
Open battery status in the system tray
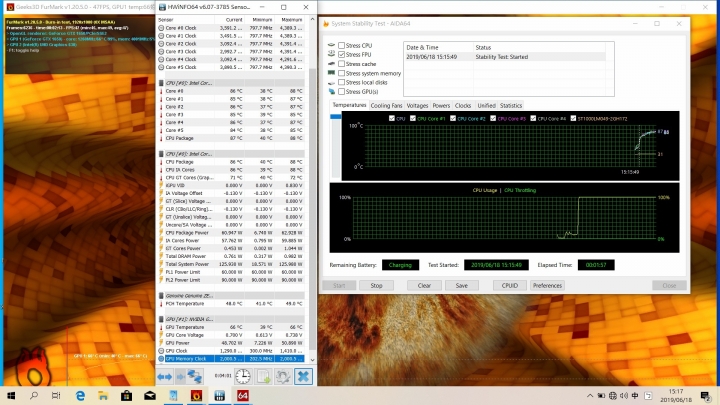[601, 395]
